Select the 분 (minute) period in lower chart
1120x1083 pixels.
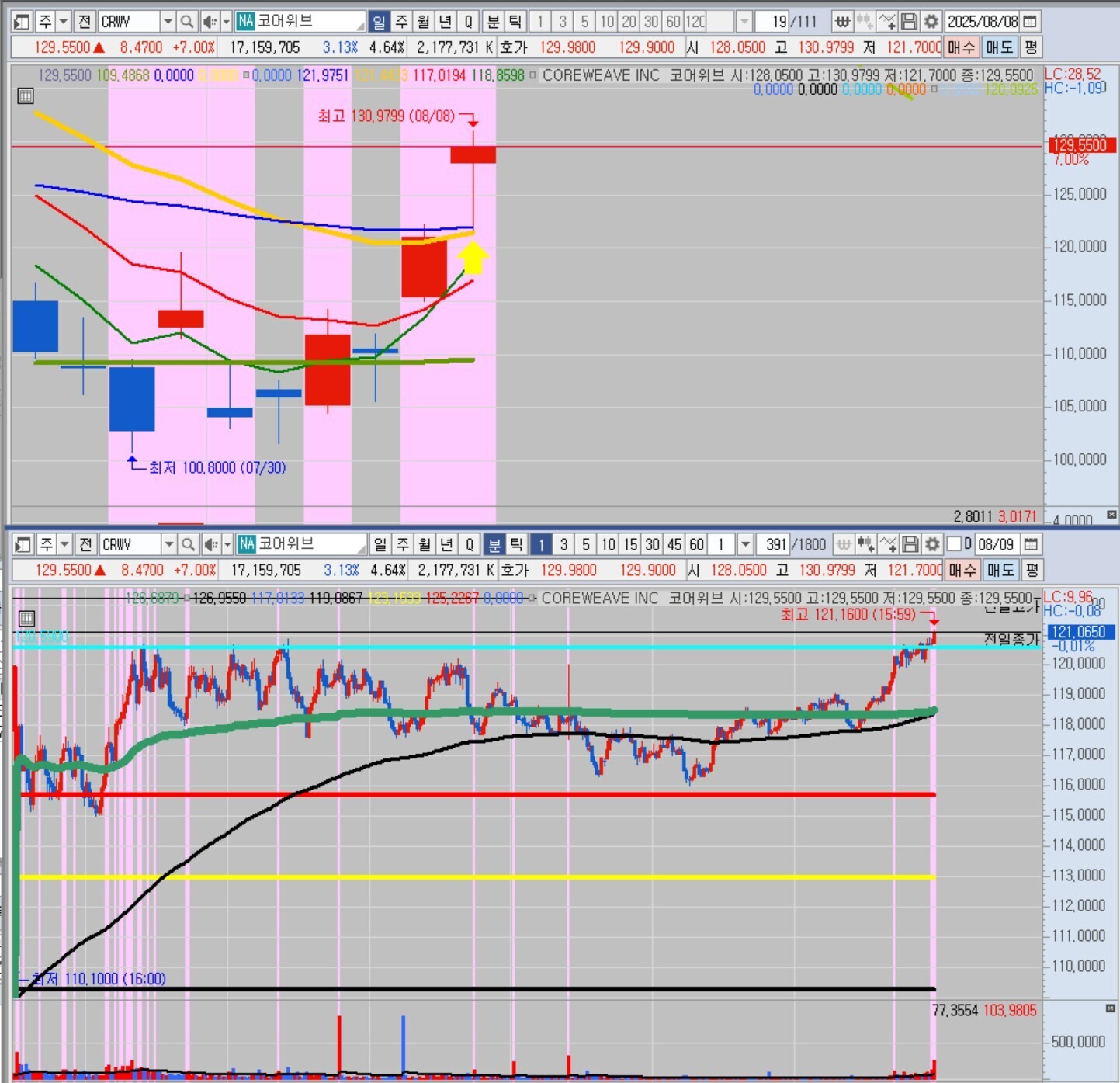(x=494, y=544)
